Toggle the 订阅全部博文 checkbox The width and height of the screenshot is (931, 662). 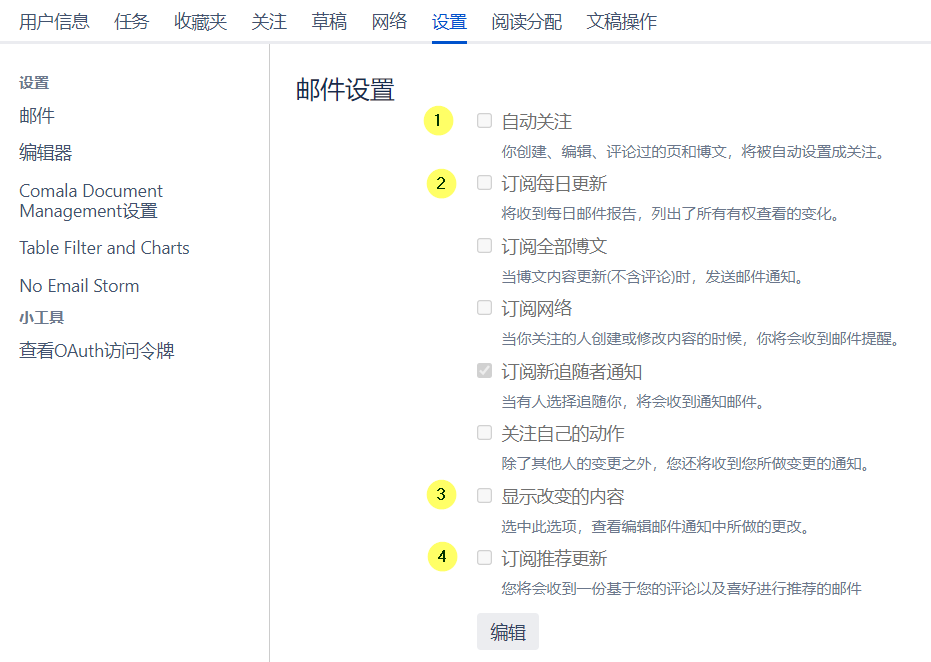pyautogui.click(x=484, y=245)
